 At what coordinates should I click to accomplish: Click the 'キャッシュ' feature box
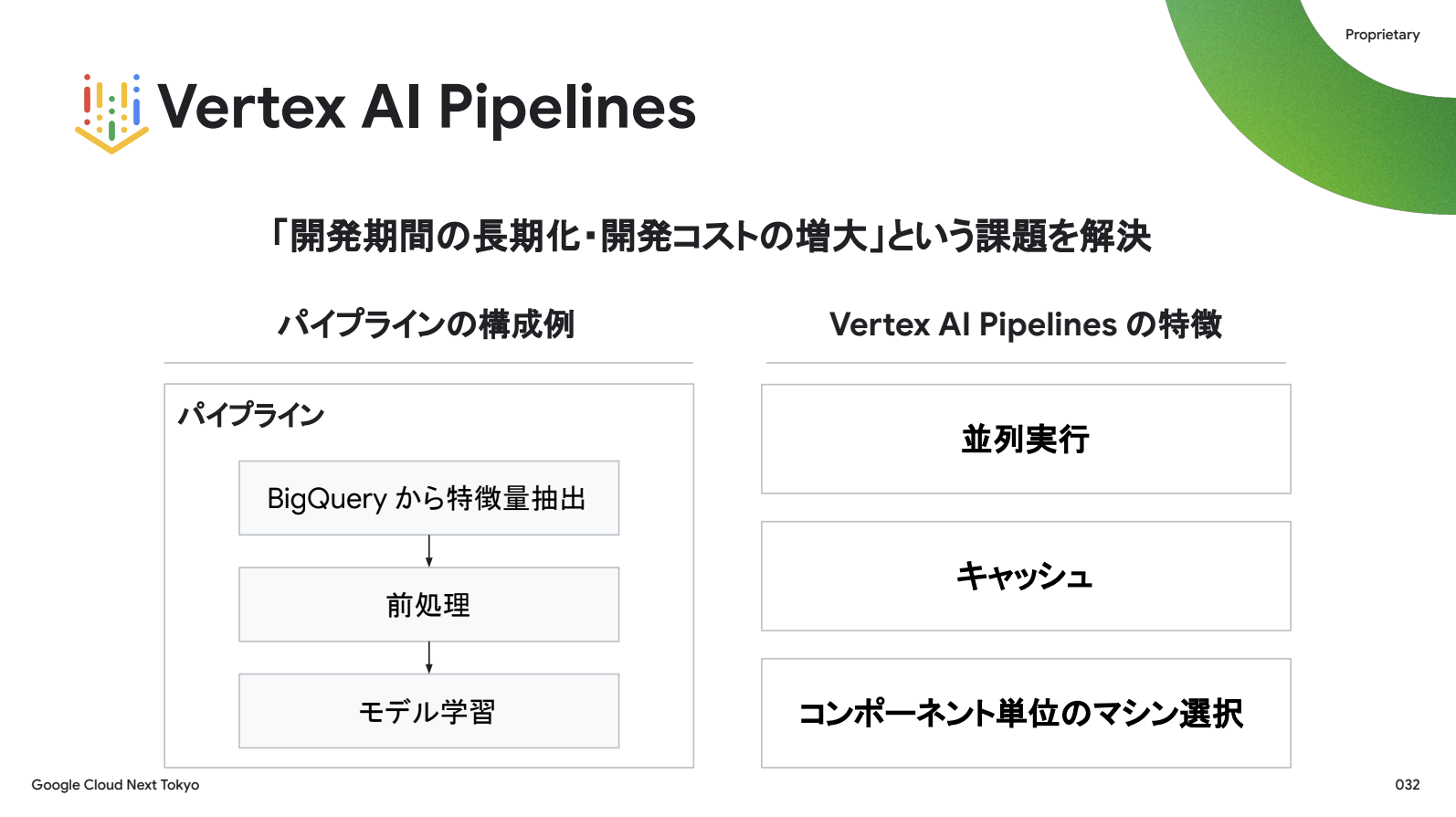click(x=1026, y=577)
